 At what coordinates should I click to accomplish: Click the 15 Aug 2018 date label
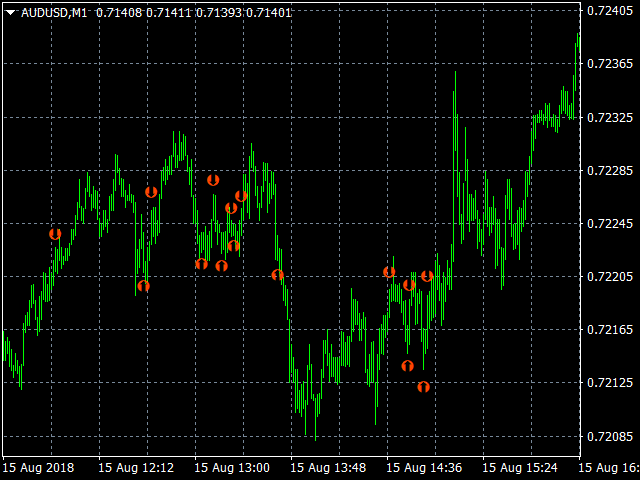pyautogui.click(x=38, y=467)
